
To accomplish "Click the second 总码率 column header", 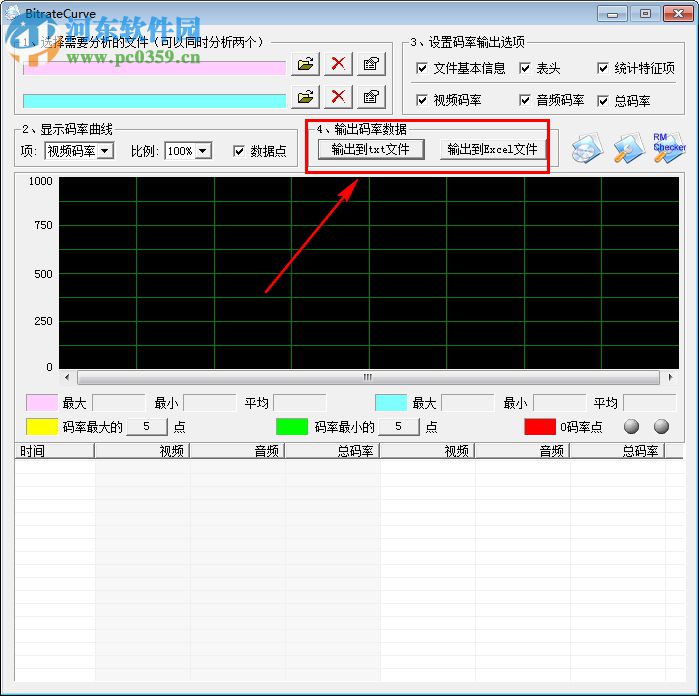I will click(617, 451).
